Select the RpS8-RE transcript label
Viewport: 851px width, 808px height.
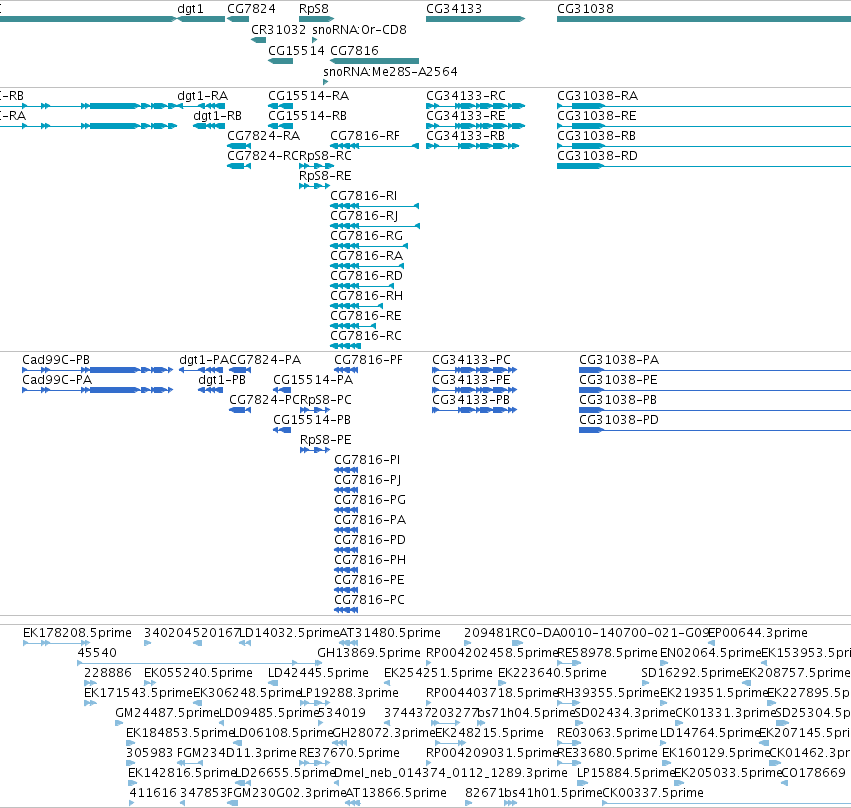point(325,176)
